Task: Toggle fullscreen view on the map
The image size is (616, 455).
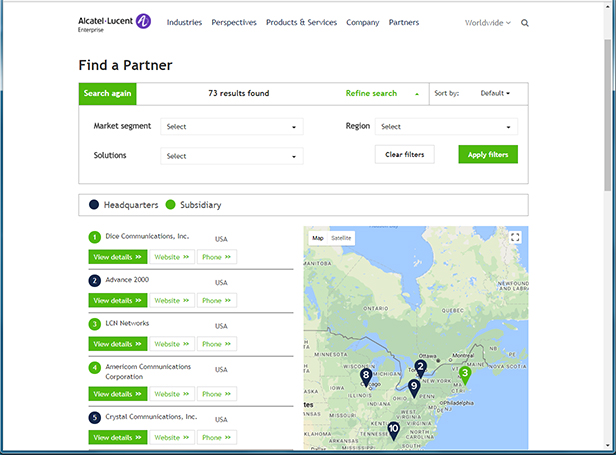Action: point(515,238)
